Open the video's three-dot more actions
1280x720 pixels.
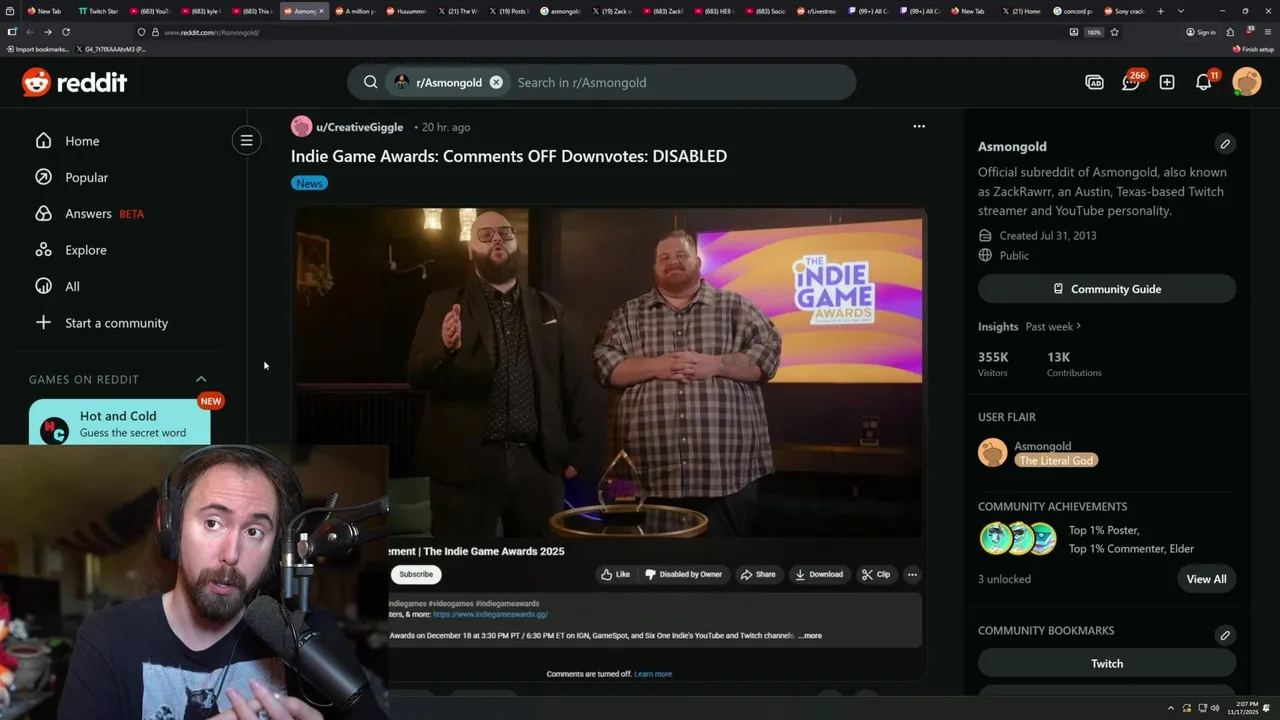pos(912,574)
